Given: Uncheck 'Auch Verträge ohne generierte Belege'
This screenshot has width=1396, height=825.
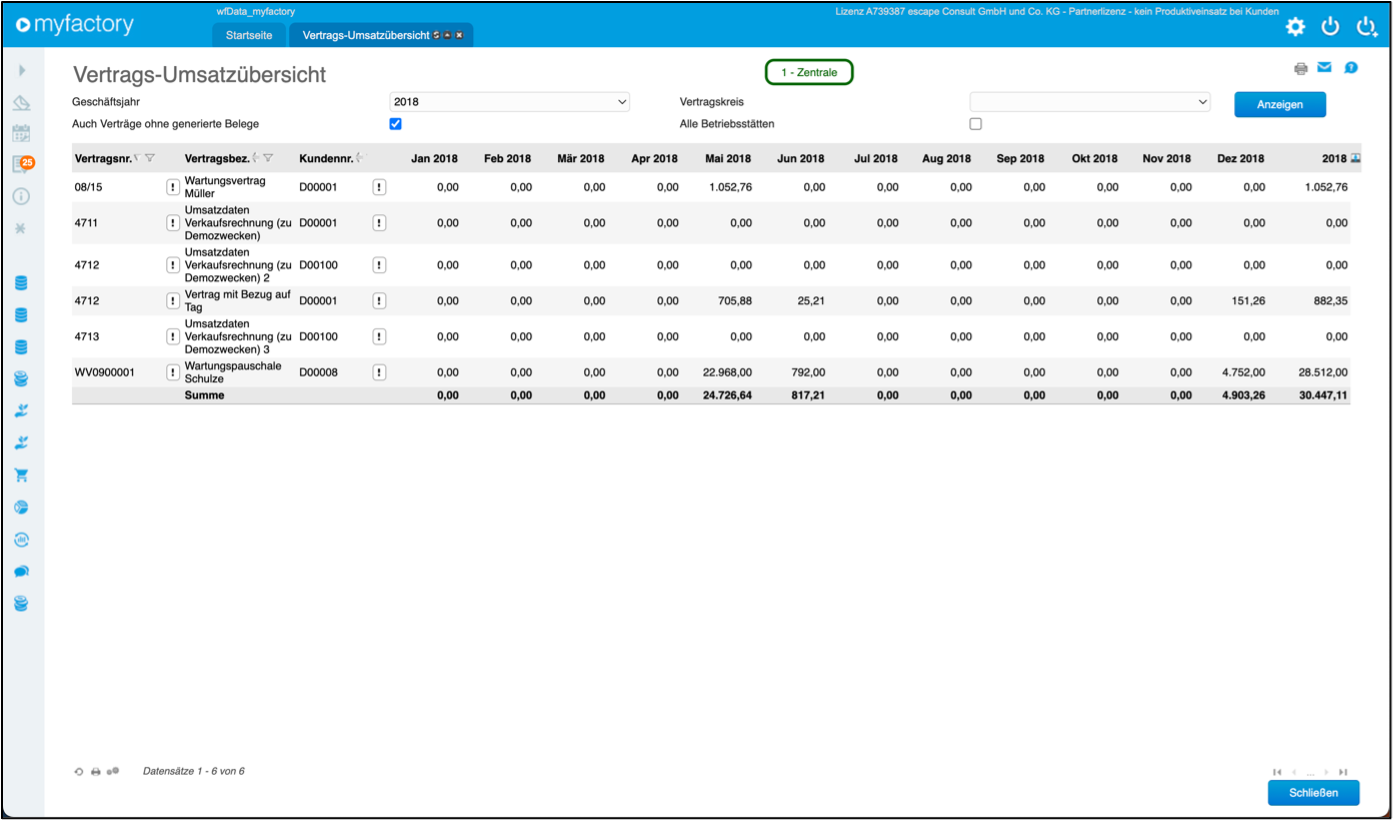Looking at the screenshot, I should point(395,124).
